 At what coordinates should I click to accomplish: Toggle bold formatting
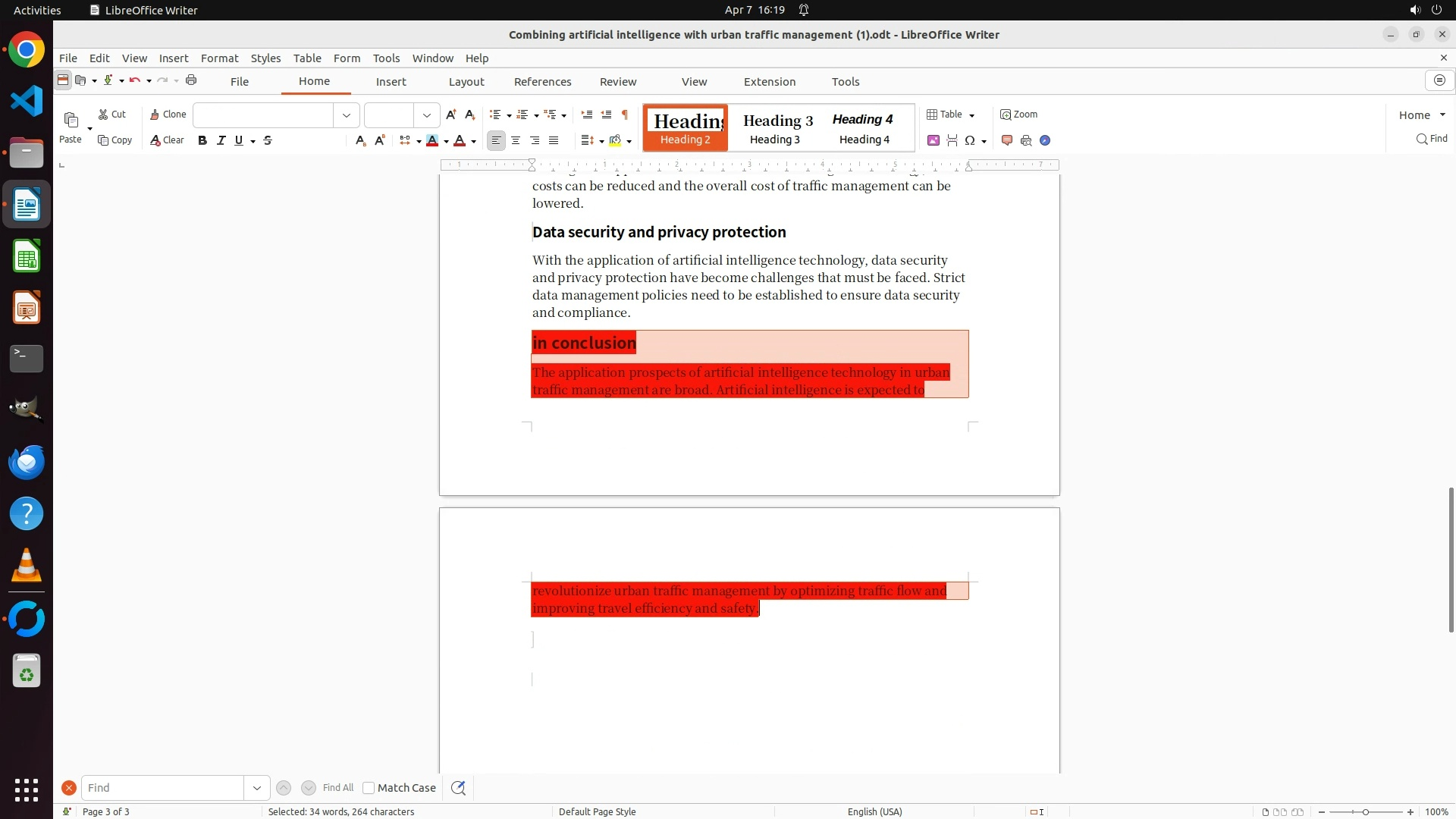click(x=202, y=140)
